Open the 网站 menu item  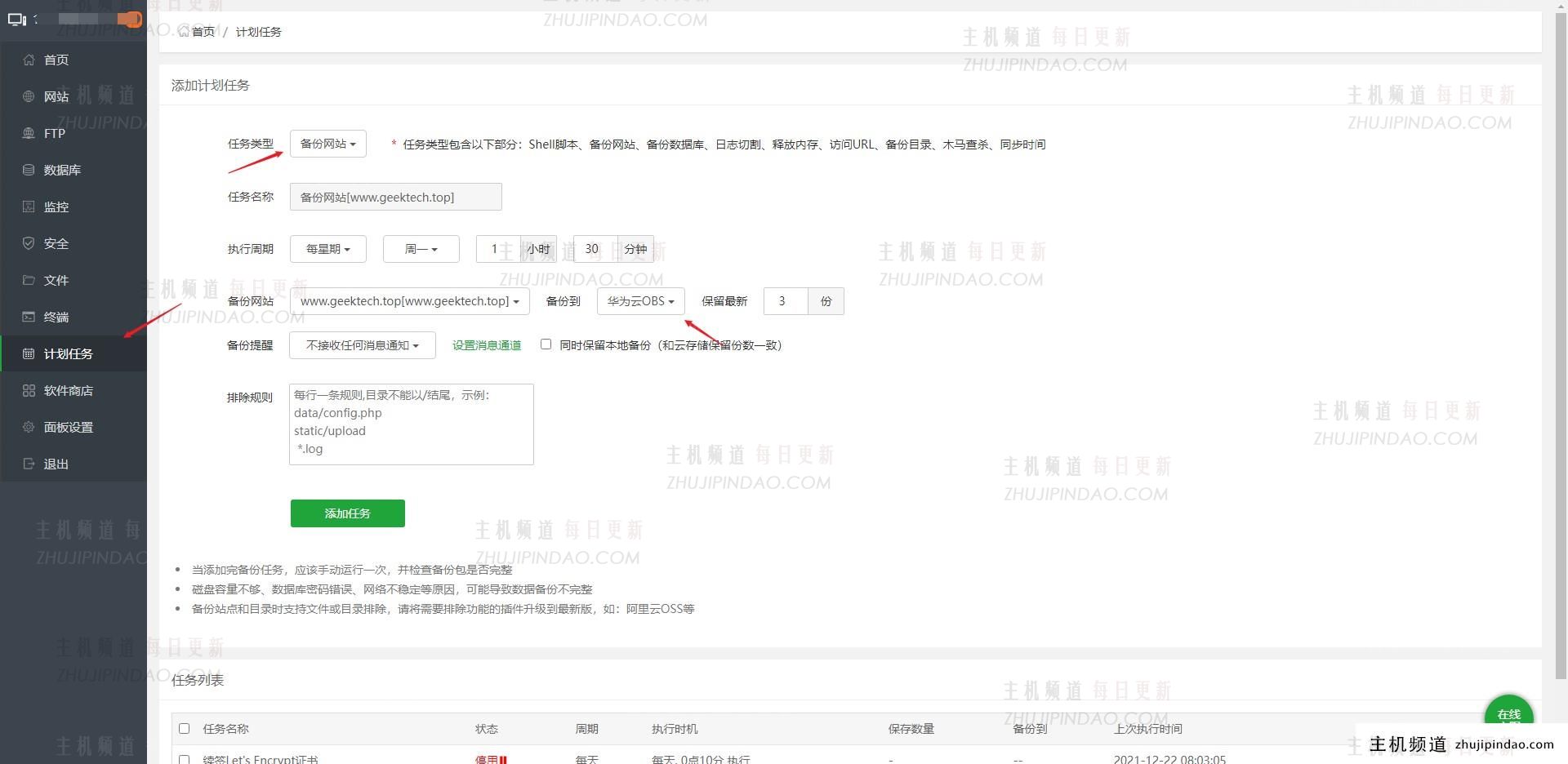pos(73,96)
